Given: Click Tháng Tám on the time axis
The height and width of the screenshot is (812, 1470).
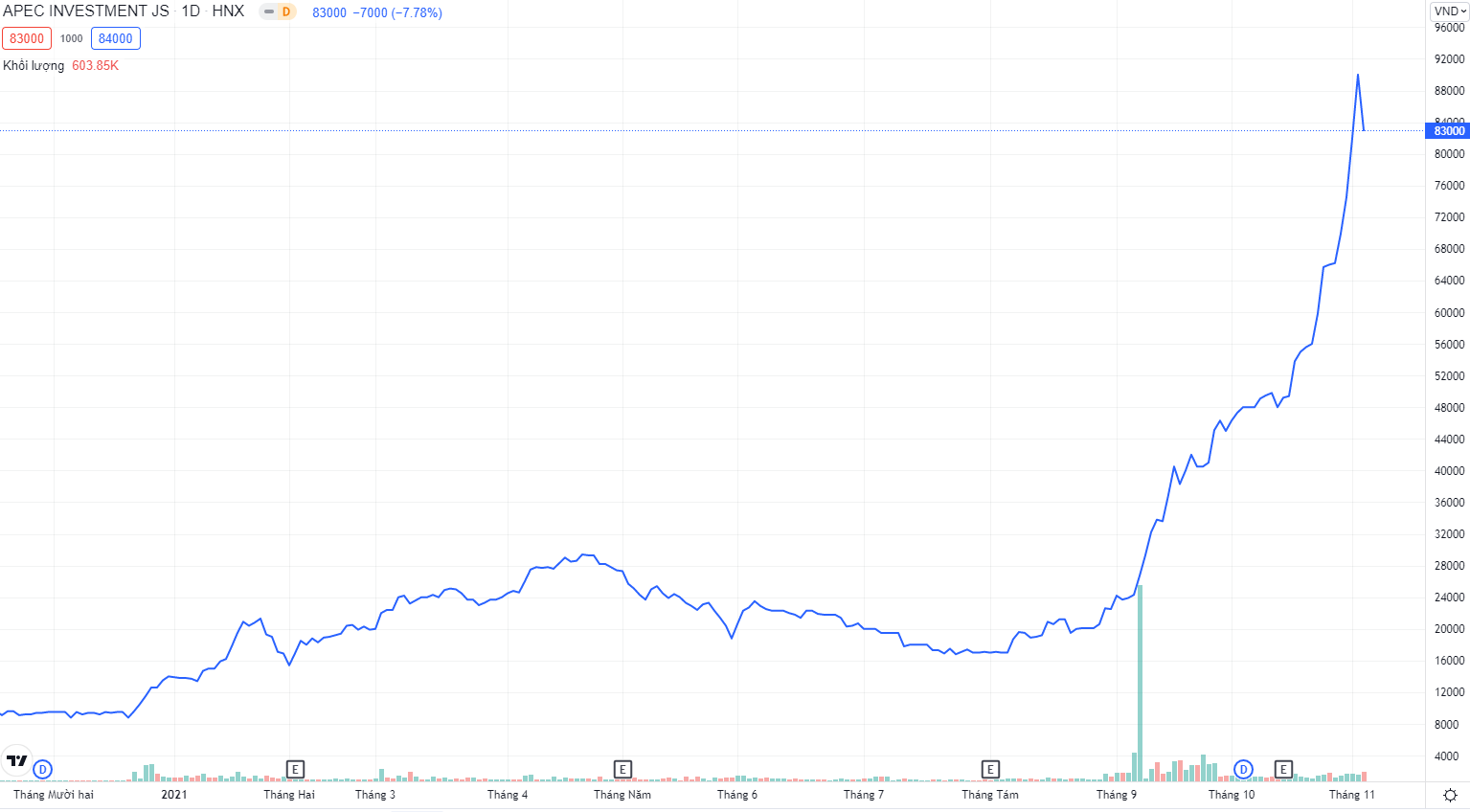Looking at the screenshot, I should [x=990, y=795].
